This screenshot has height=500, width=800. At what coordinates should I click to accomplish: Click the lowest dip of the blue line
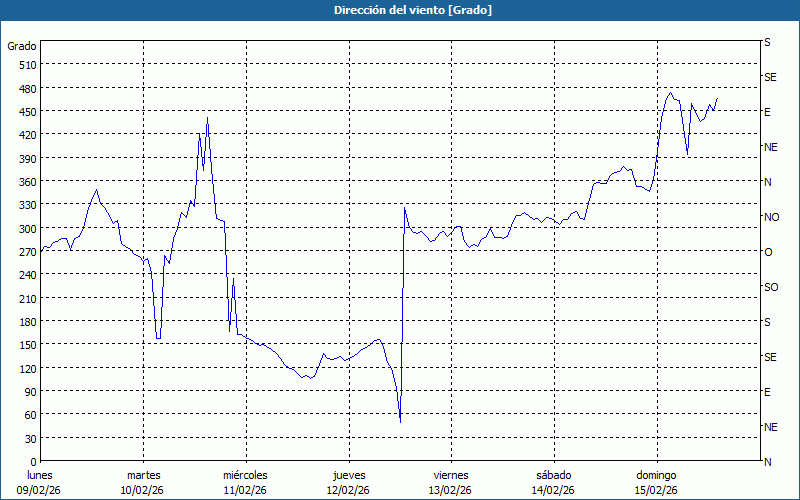[x=400, y=421]
